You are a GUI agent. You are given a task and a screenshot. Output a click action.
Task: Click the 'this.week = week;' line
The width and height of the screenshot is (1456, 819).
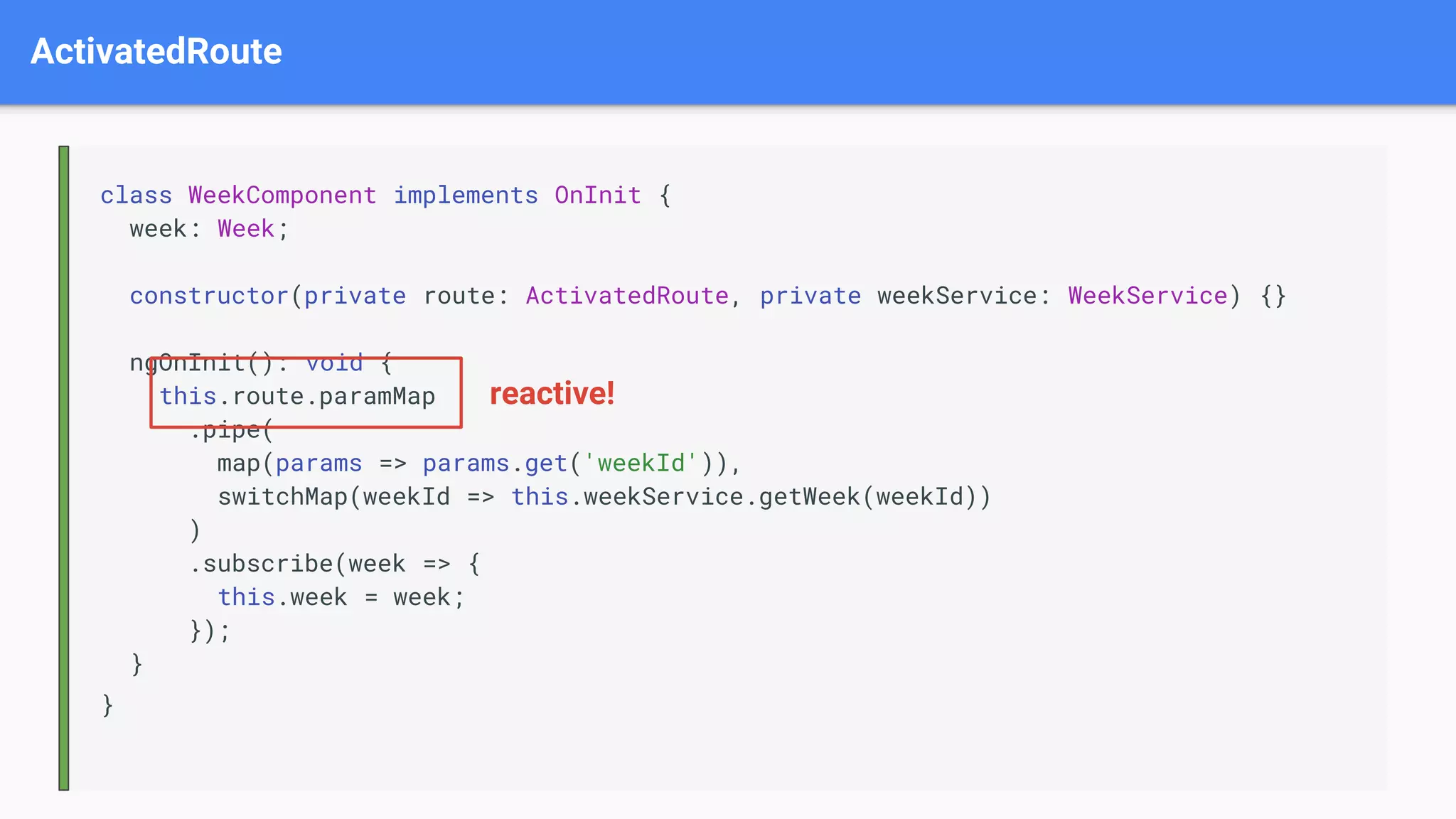pyautogui.click(x=341, y=597)
